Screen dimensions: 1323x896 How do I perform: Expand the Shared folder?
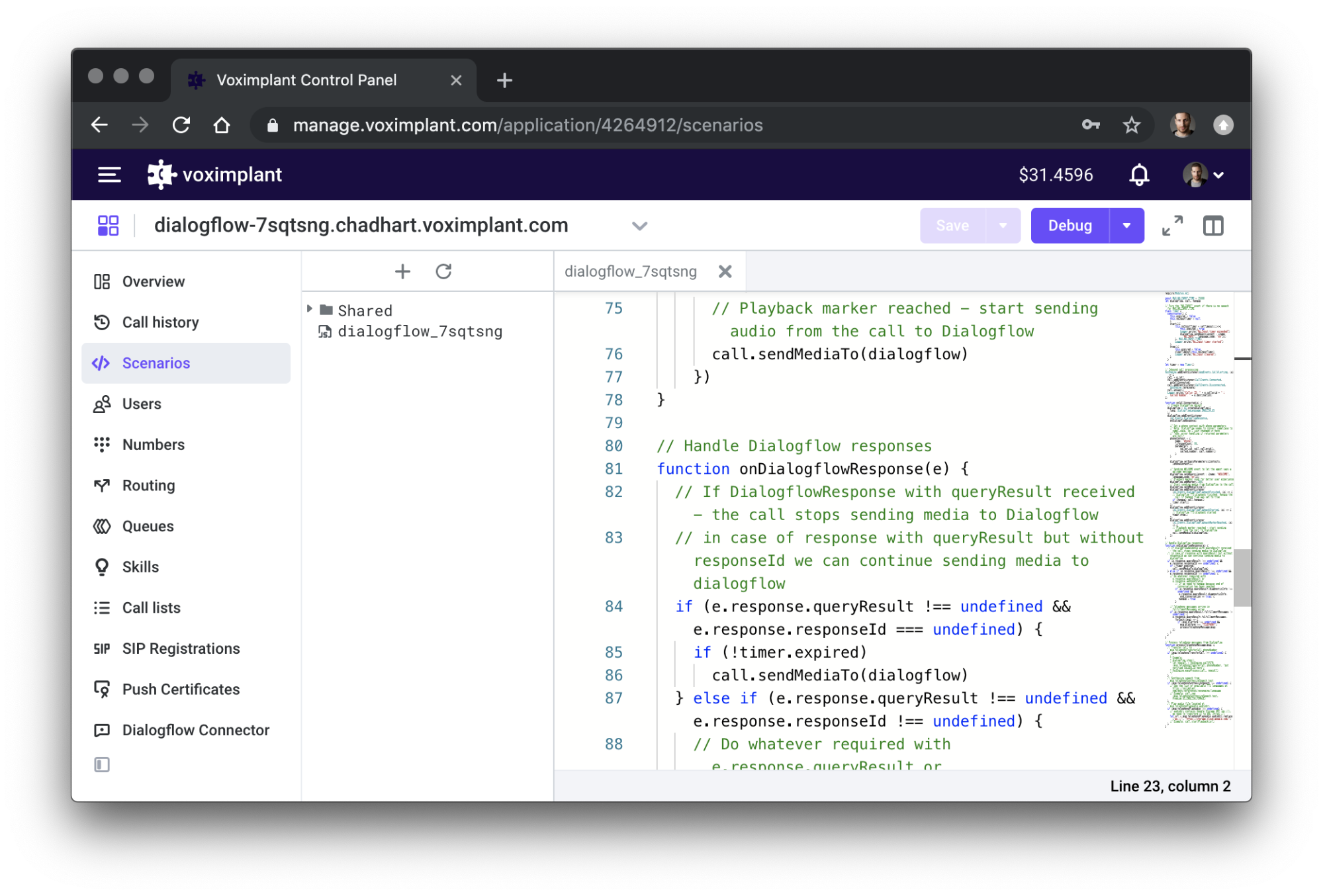[x=309, y=309]
